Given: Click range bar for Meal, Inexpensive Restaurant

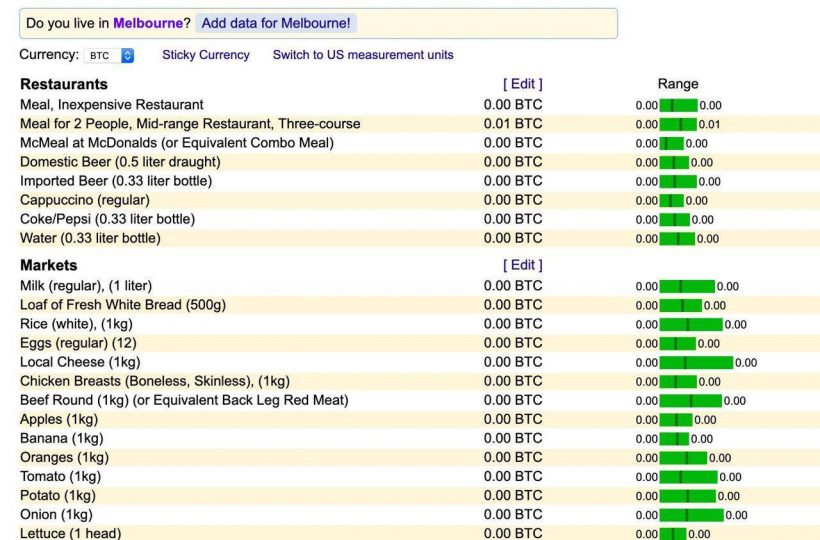Looking at the screenshot, I should pos(678,105).
